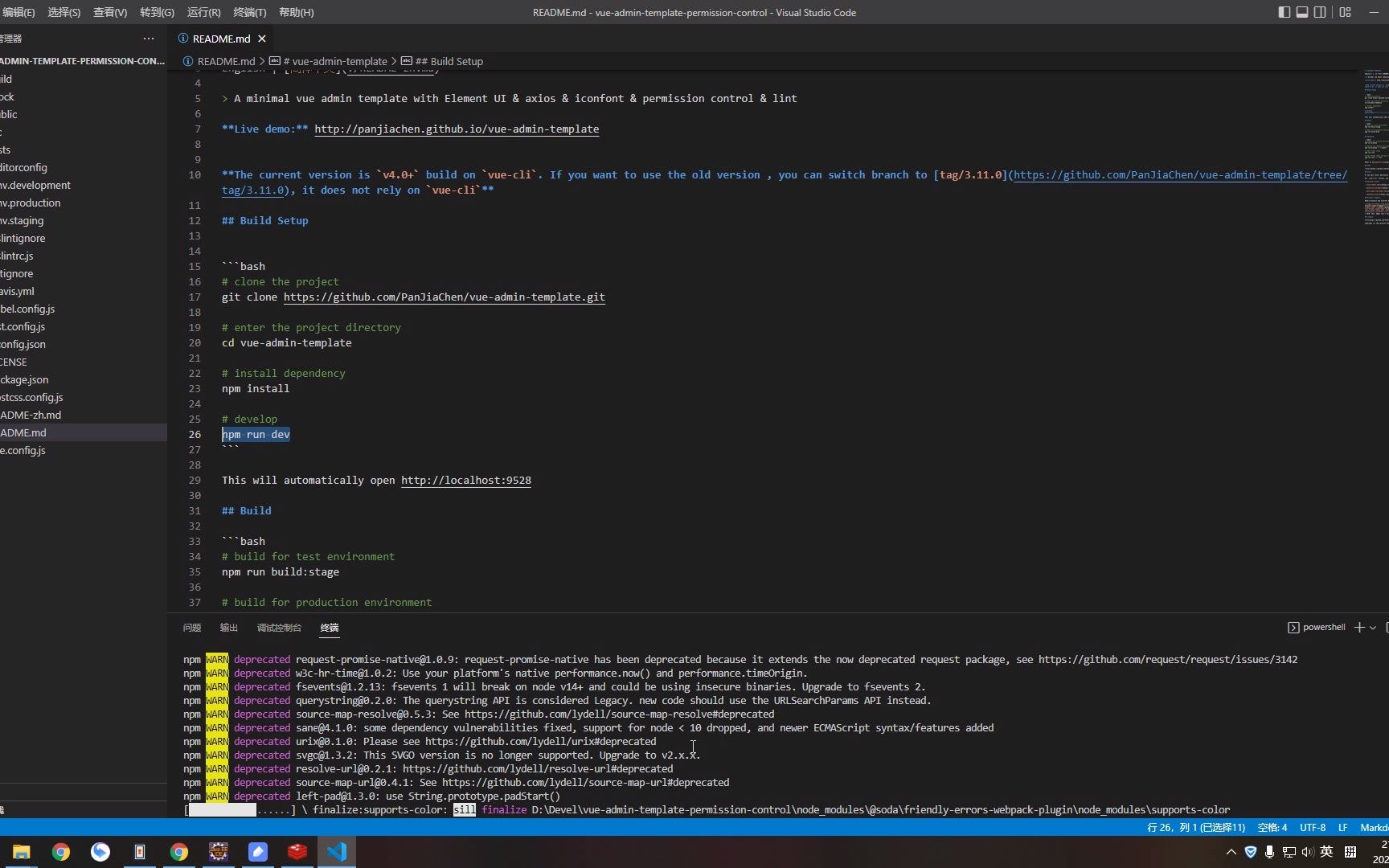Open the 查看(V) menu
Viewport: 1389px width, 868px height.
(x=110, y=12)
